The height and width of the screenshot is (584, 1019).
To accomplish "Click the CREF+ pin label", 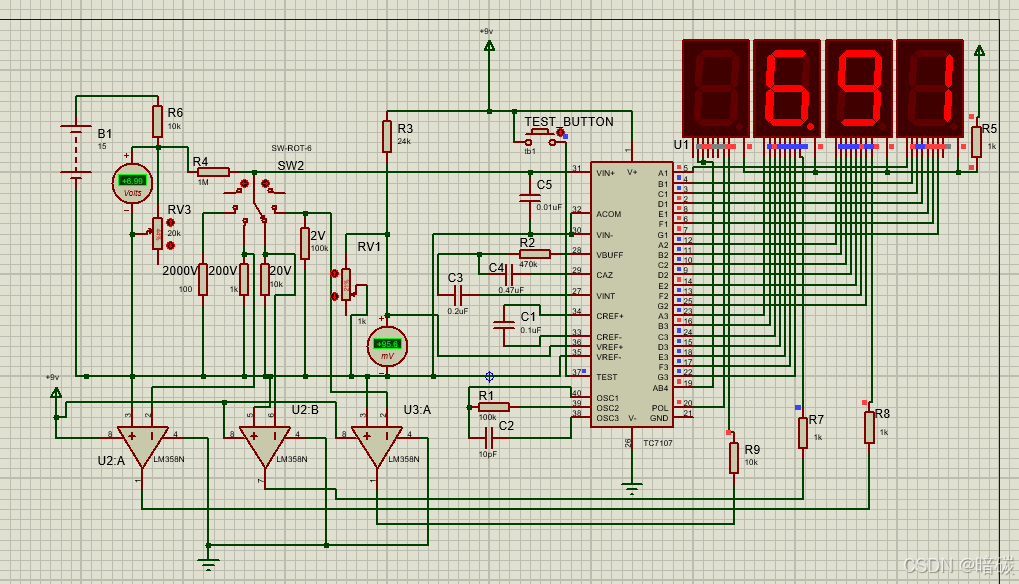I will coord(610,316).
